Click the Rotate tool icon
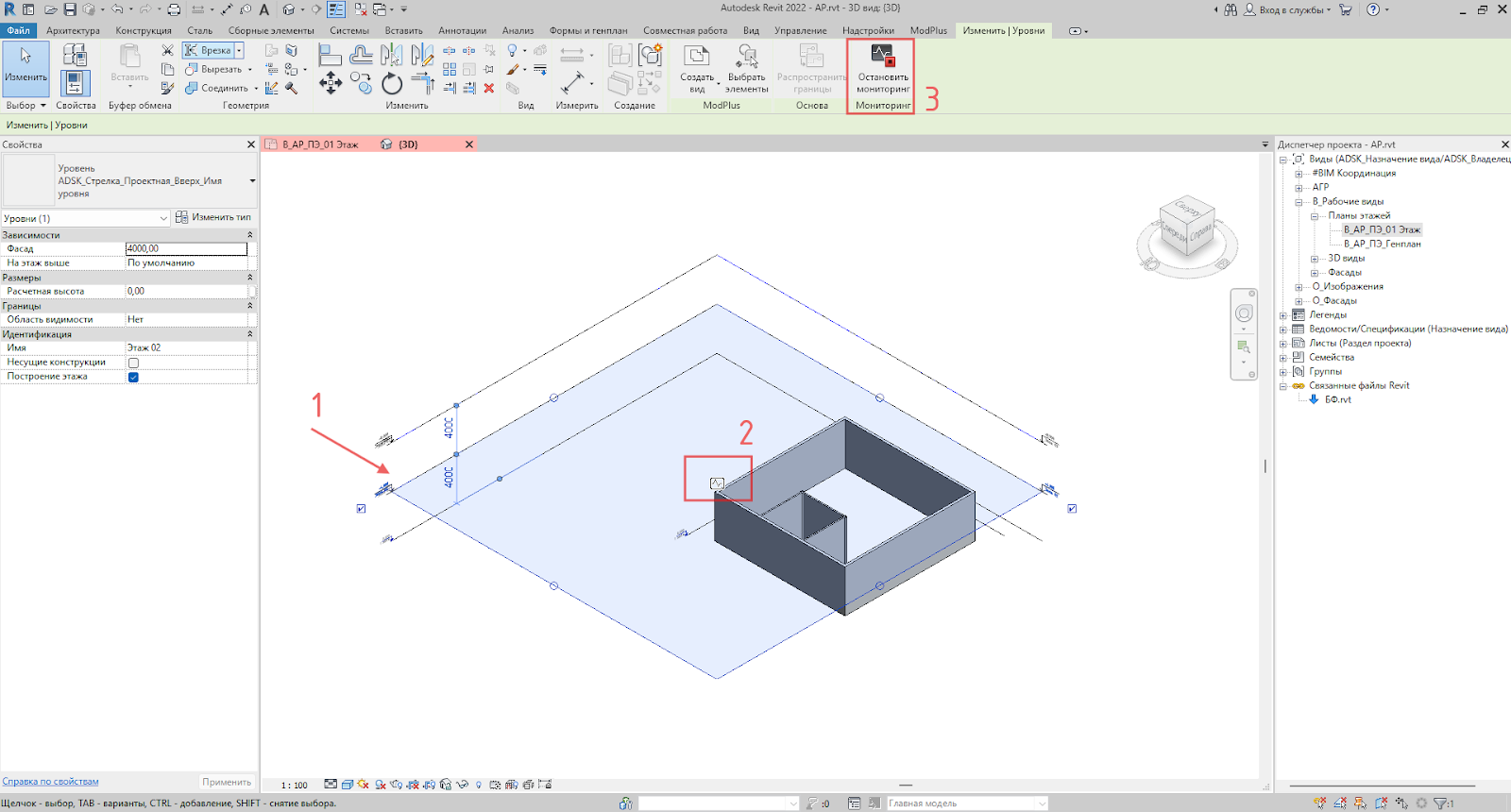 coord(392,84)
